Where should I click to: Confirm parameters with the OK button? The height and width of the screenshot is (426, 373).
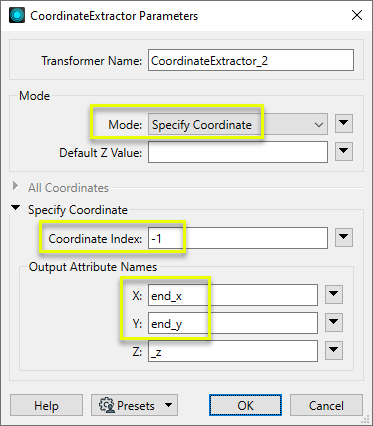click(245, 405)
